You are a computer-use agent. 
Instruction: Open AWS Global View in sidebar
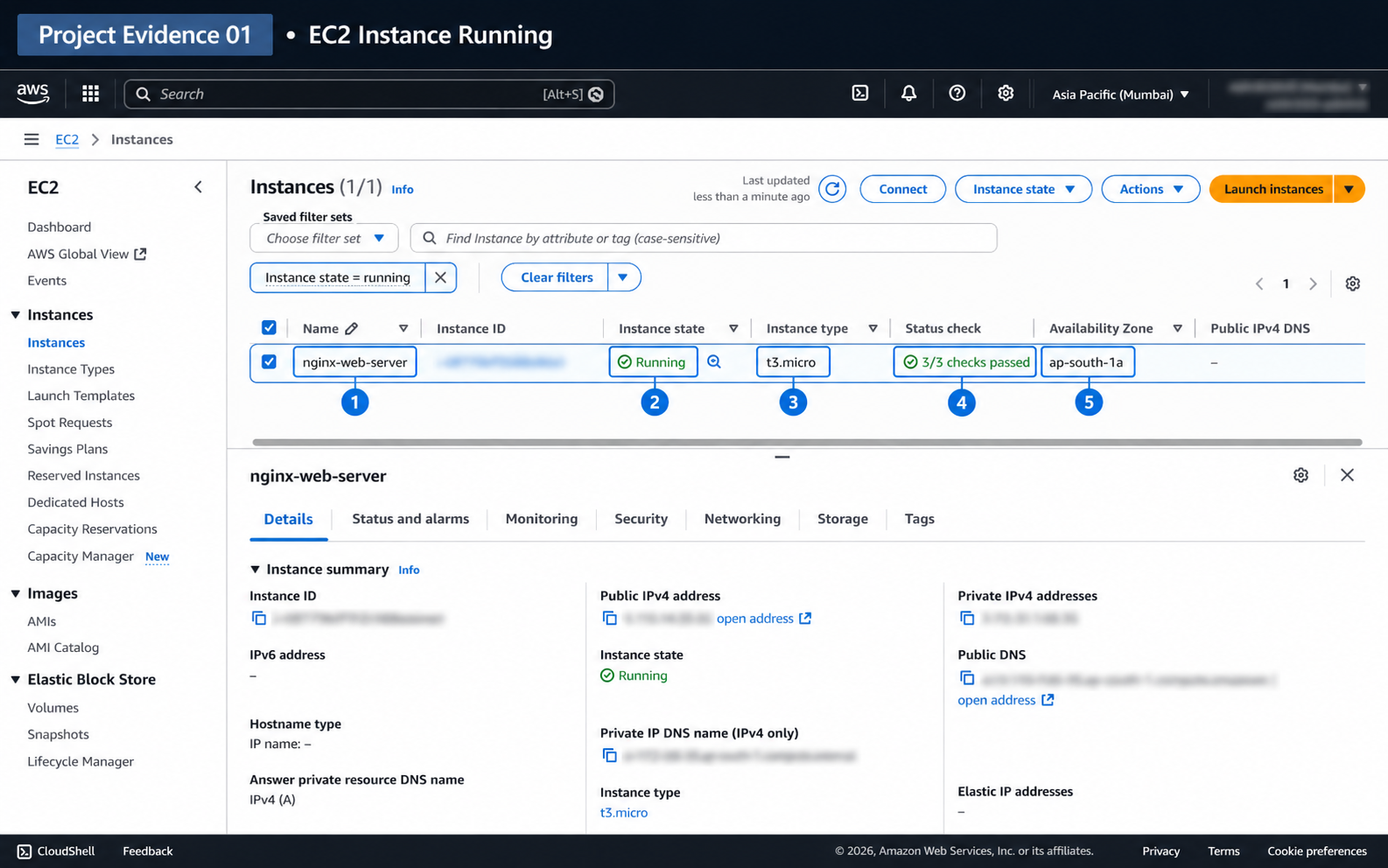87,254
